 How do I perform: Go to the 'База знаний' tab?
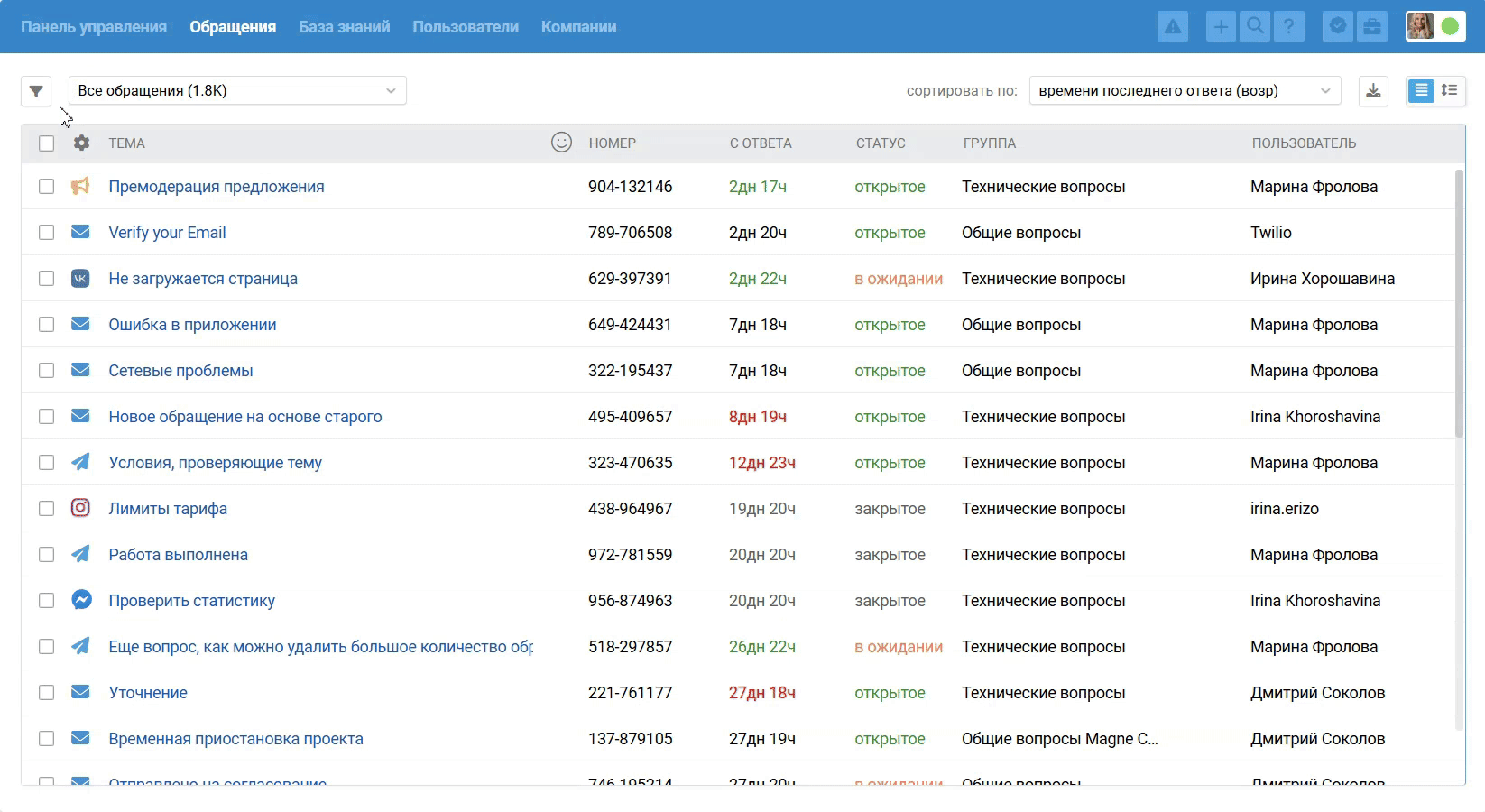coord(344,27)
